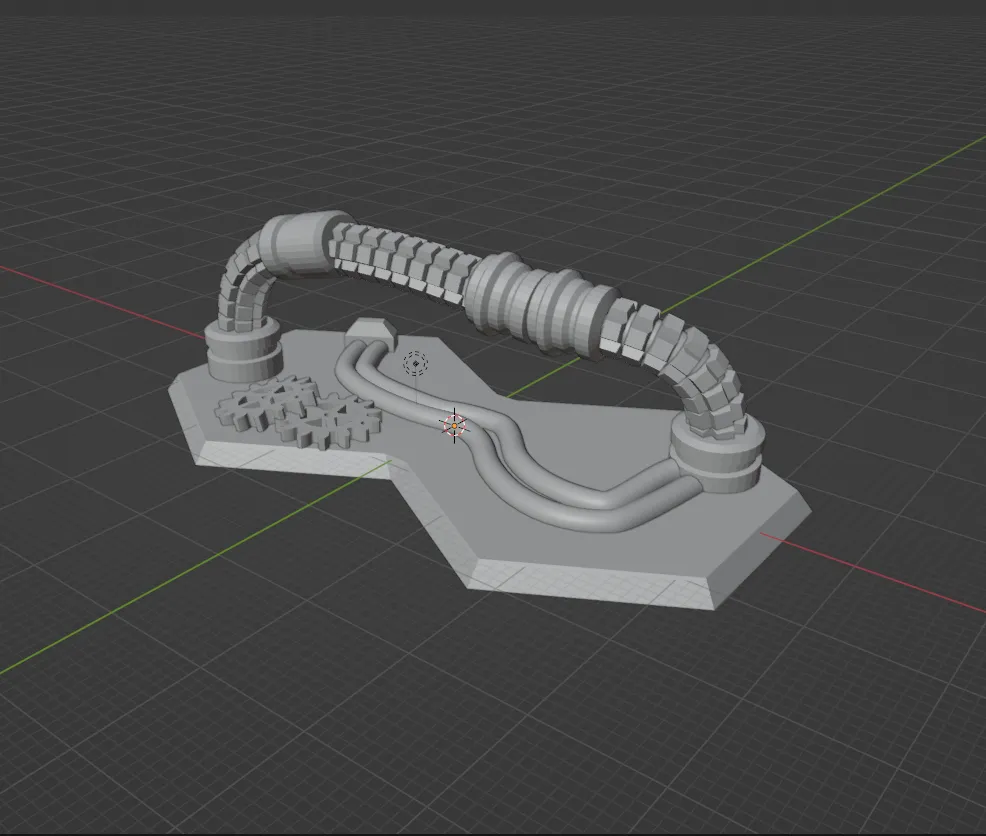
Task: Pick the right gear beside the pipe
Action: [x=335, y=422]
